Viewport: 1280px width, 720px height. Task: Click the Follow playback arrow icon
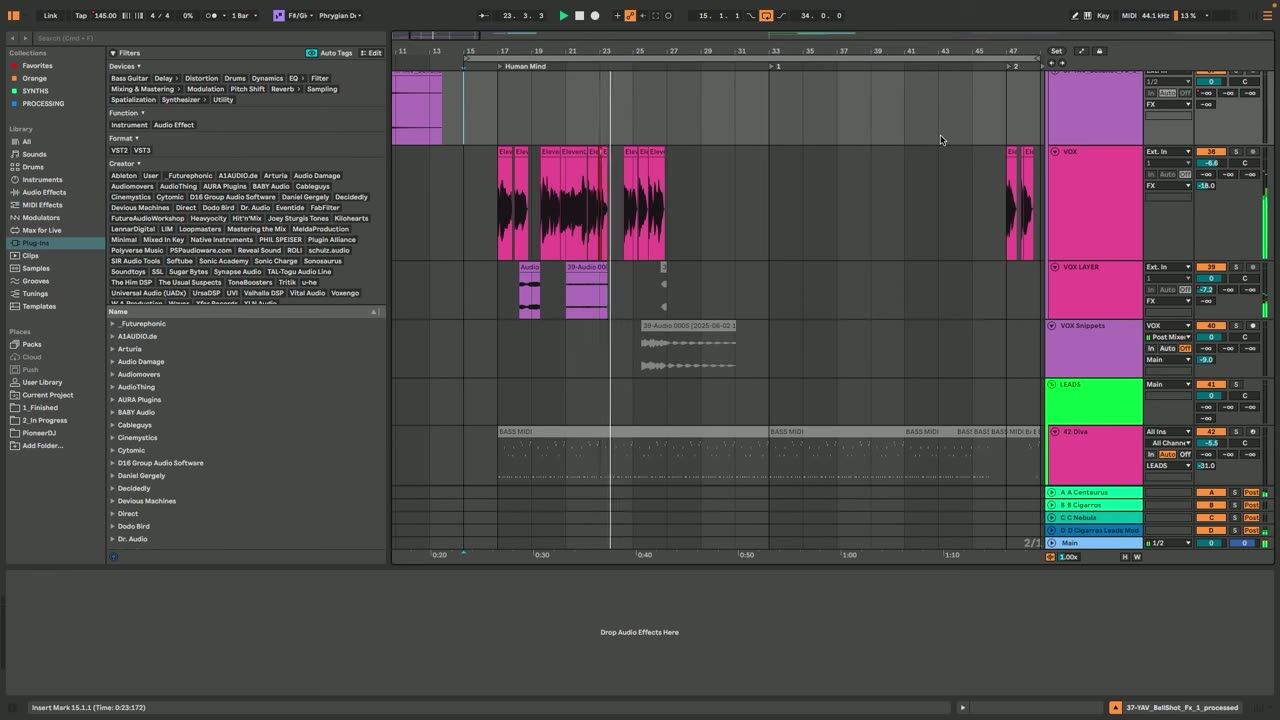[x=484, y=15]
